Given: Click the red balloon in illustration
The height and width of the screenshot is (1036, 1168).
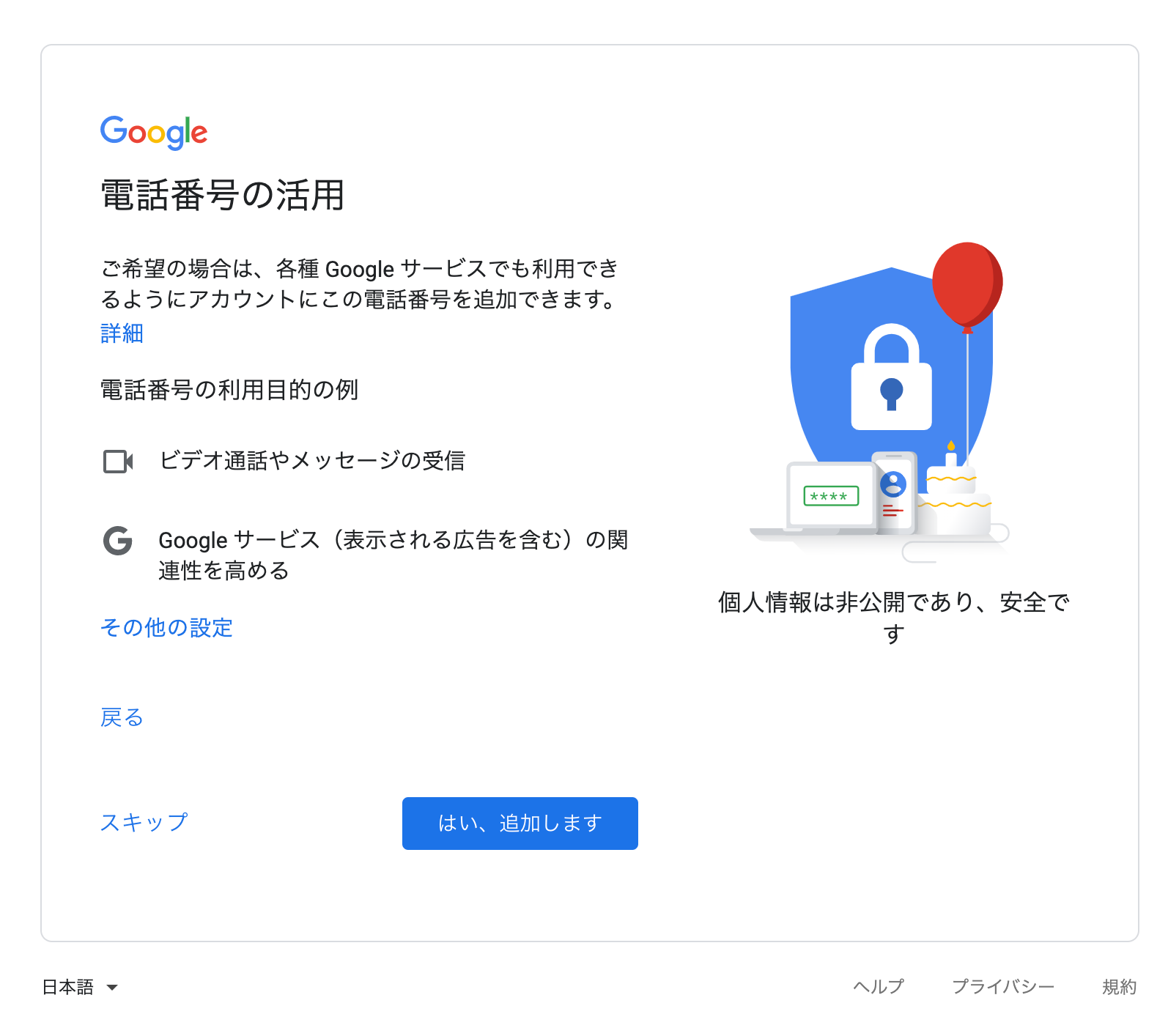Looking at the screenshot, I should (967, 285).
